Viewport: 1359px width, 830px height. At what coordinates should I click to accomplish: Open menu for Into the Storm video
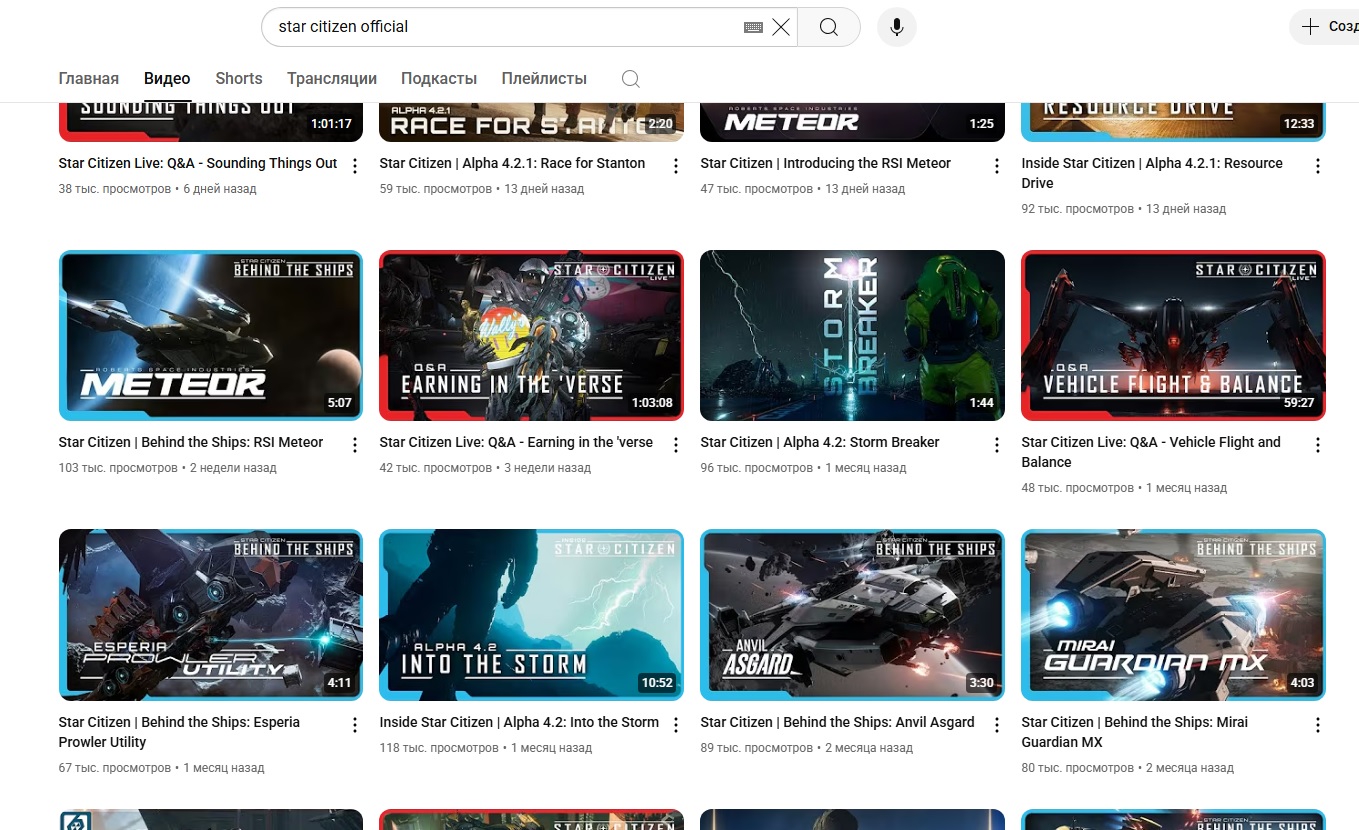(x=676, y=726)
